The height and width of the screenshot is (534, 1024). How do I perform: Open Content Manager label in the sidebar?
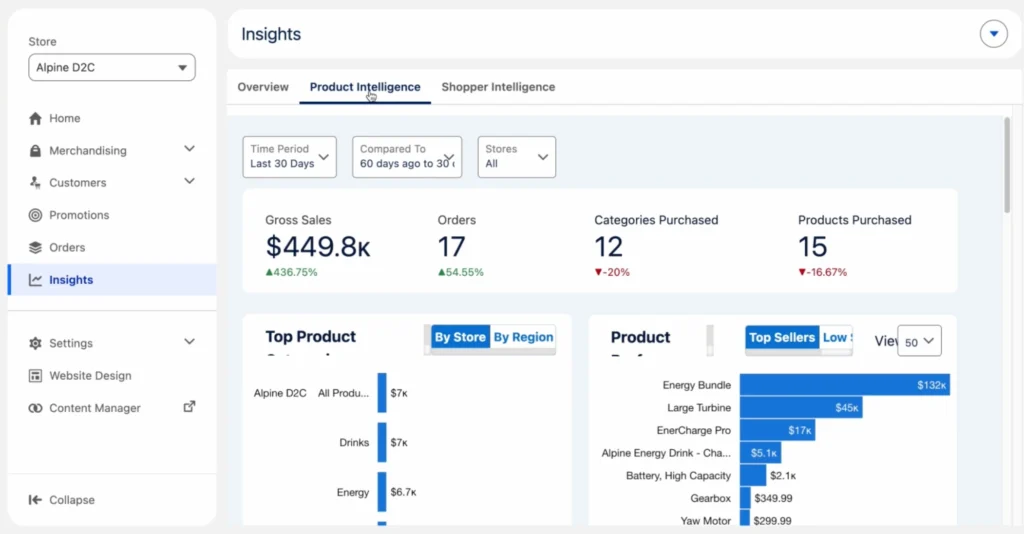click(95, 408)
